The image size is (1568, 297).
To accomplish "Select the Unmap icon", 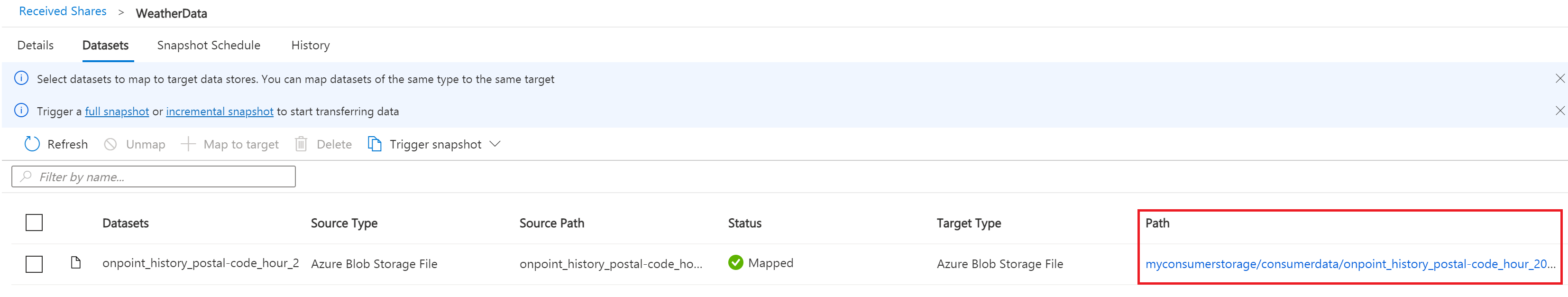I will [x=110, y=144].
